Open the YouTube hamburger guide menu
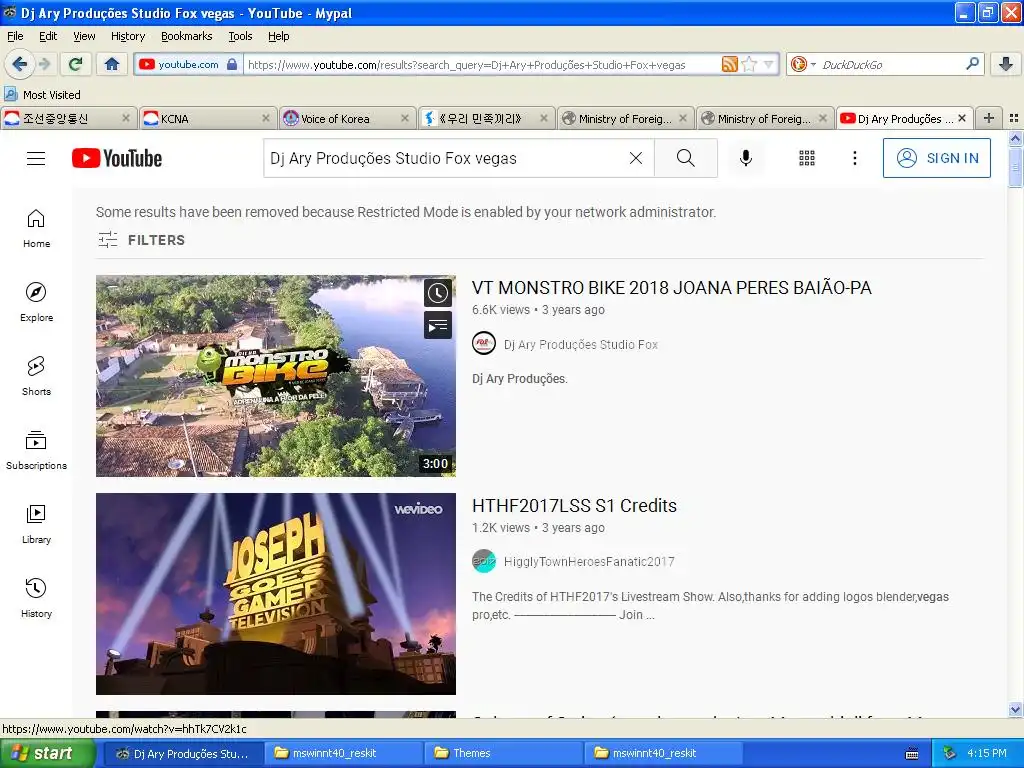Viewport: 1024px width, 768px height. pos(36,158)
